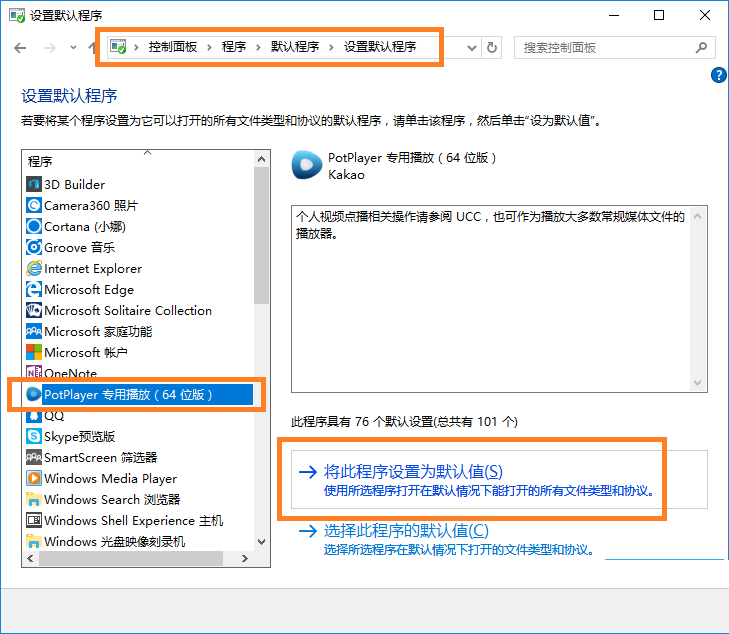Select Skype预览版 program entry
The image size is (729, 634).
80,436
